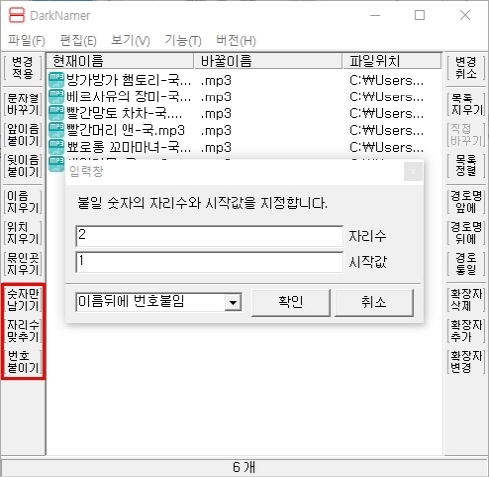The width and height of the screenshot is (489, 477).
Task: Click the 확장자 삭제 button
Action: pyautogui.click(x=466, y=300)
